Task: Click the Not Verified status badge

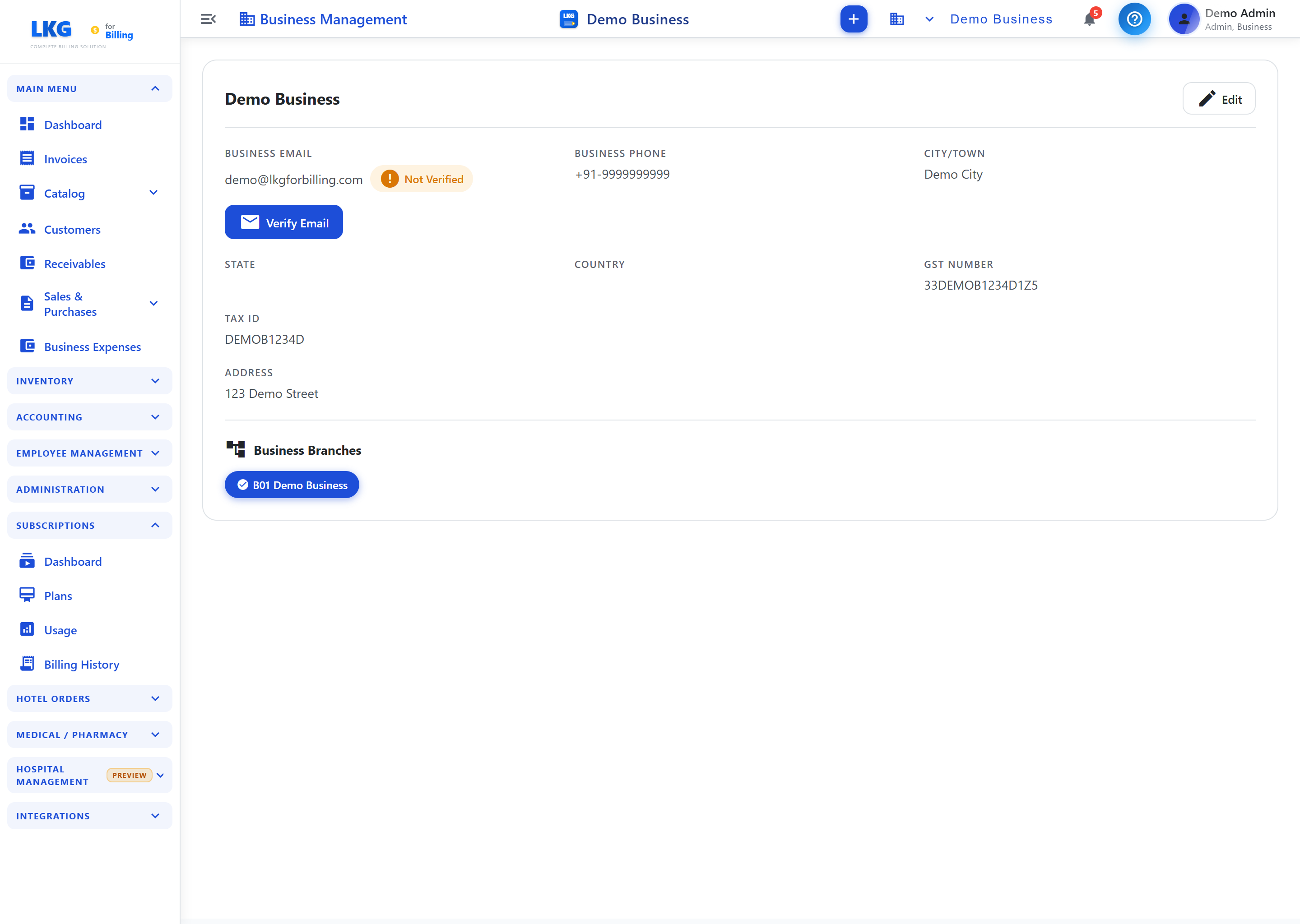Action: click(421, 179)
